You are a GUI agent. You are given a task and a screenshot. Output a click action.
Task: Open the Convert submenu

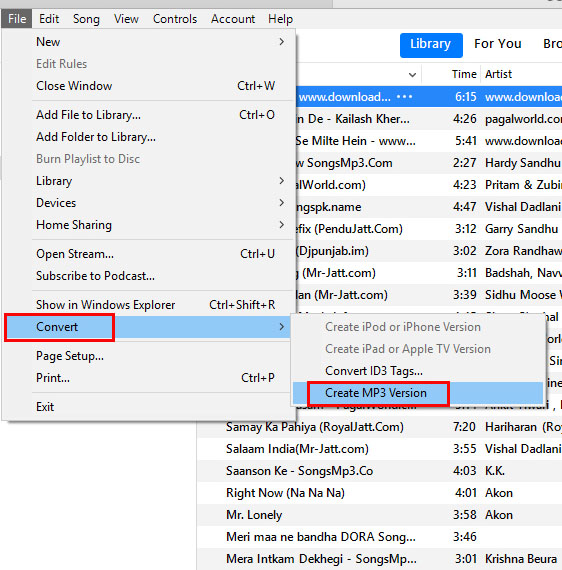[x=147, y=327]
